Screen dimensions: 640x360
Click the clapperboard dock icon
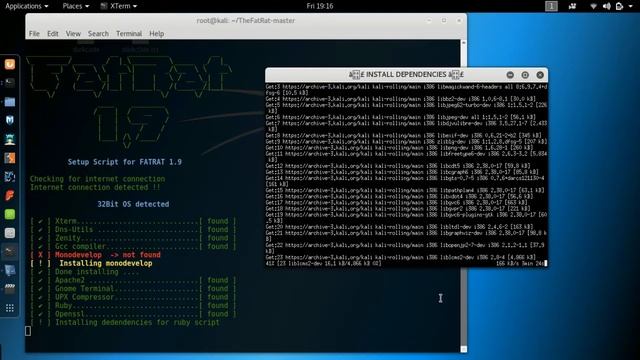pos(10,289)
